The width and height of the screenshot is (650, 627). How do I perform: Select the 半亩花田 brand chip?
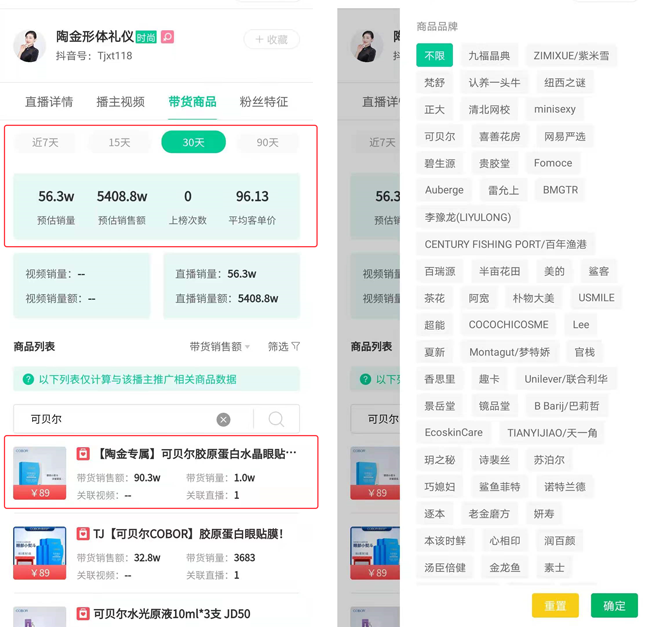point(500,271)
